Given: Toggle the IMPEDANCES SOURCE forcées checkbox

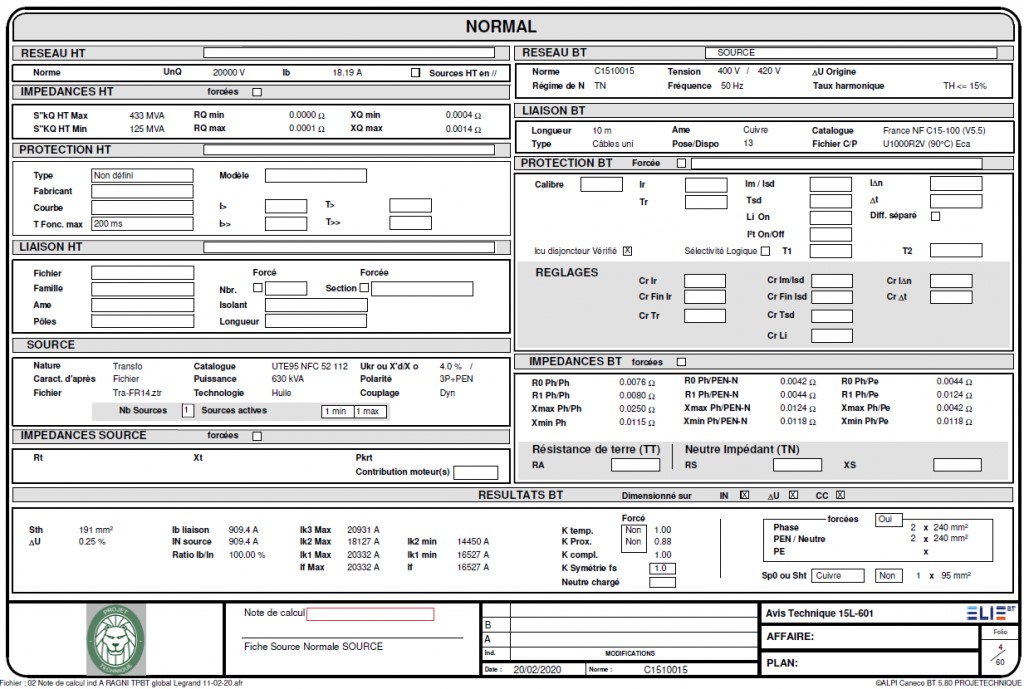Looking at the screenshot, I should pos(258,435).
